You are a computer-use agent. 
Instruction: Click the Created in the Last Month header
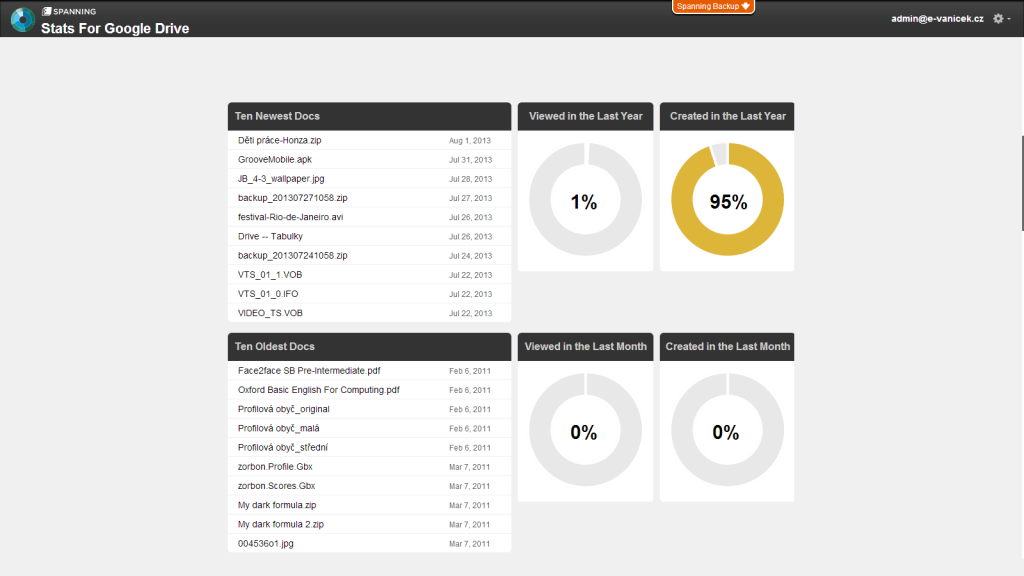(727, 347)
